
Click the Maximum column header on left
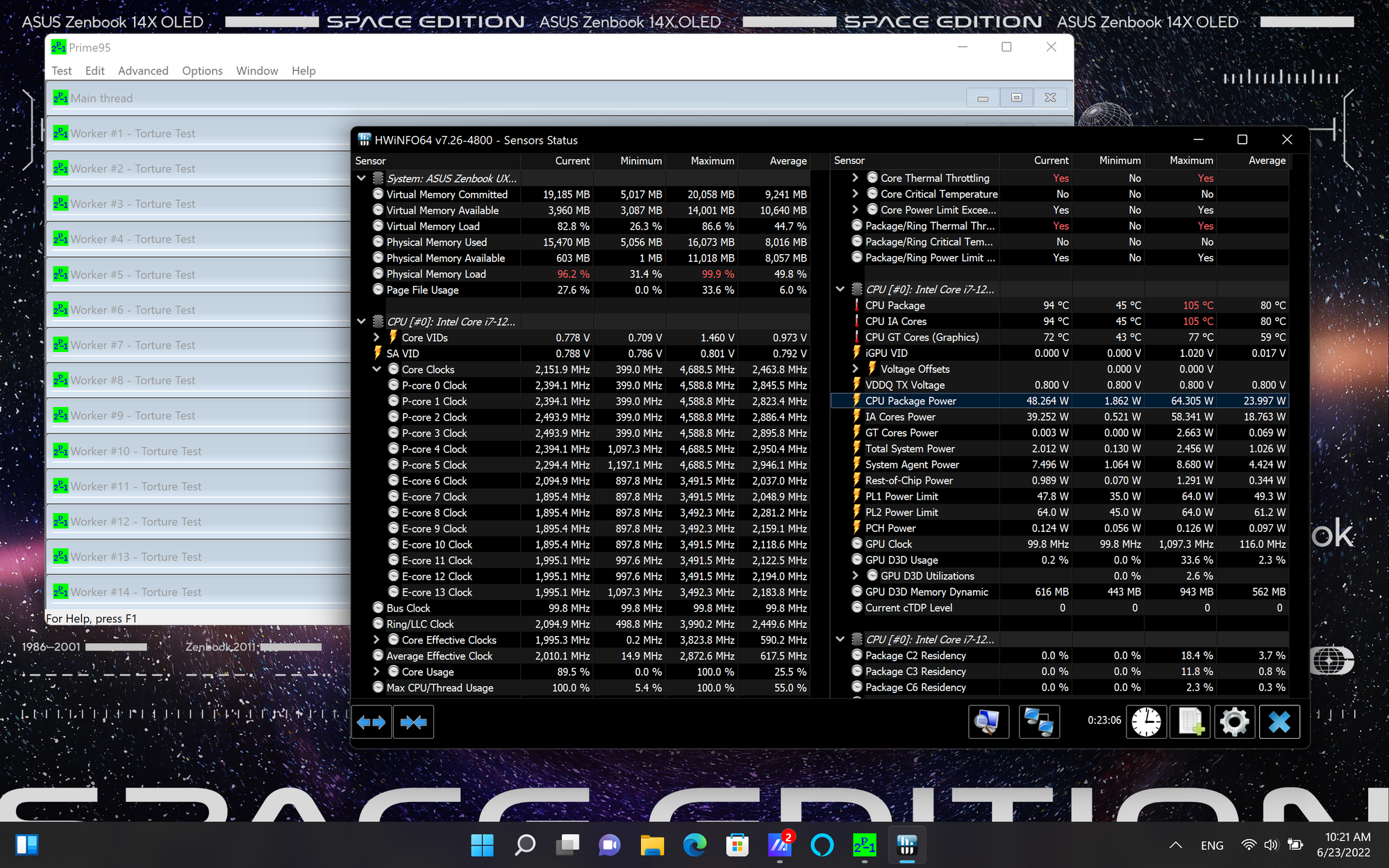(712, 160)
